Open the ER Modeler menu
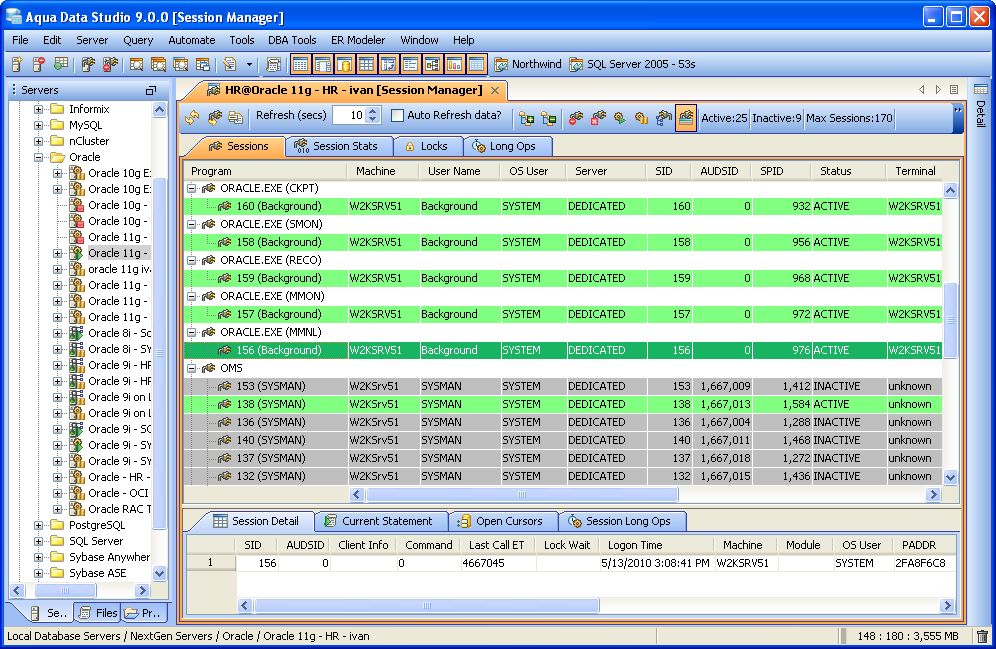The height and width of the screenshot is (649, 996). 358,40
